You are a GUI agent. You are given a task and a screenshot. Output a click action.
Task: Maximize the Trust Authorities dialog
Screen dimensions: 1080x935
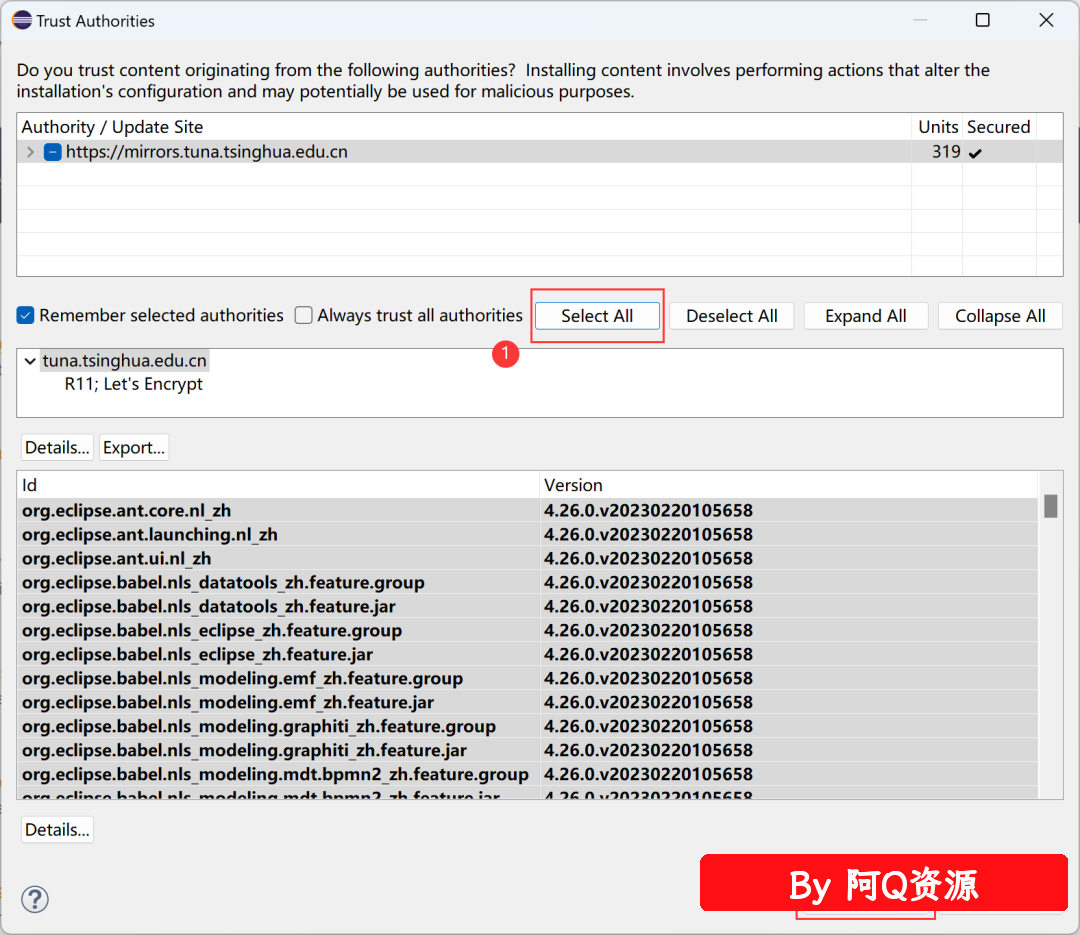[x=983, y=20]
